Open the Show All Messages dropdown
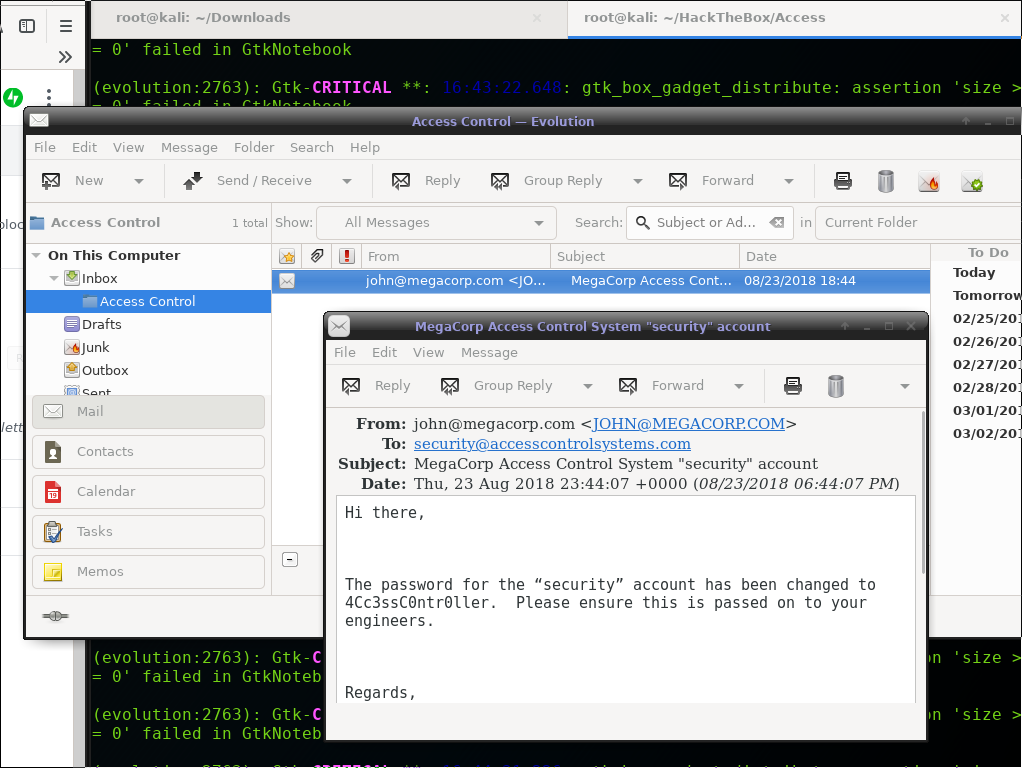 tap(436, 223)
